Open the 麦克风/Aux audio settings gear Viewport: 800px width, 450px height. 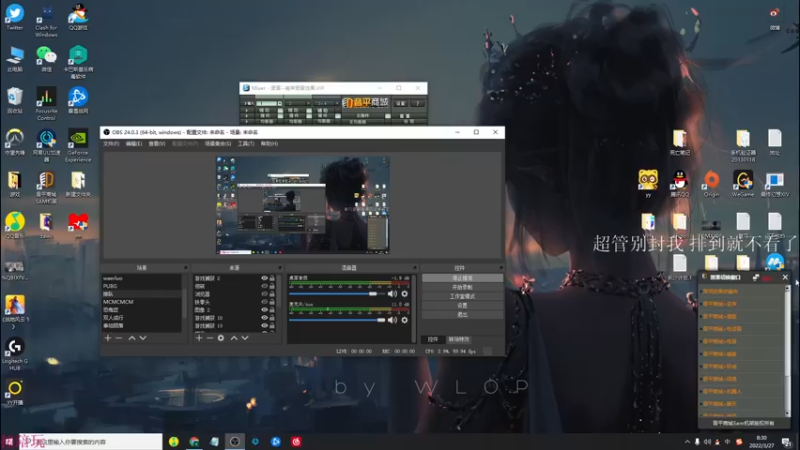(405, 320)
